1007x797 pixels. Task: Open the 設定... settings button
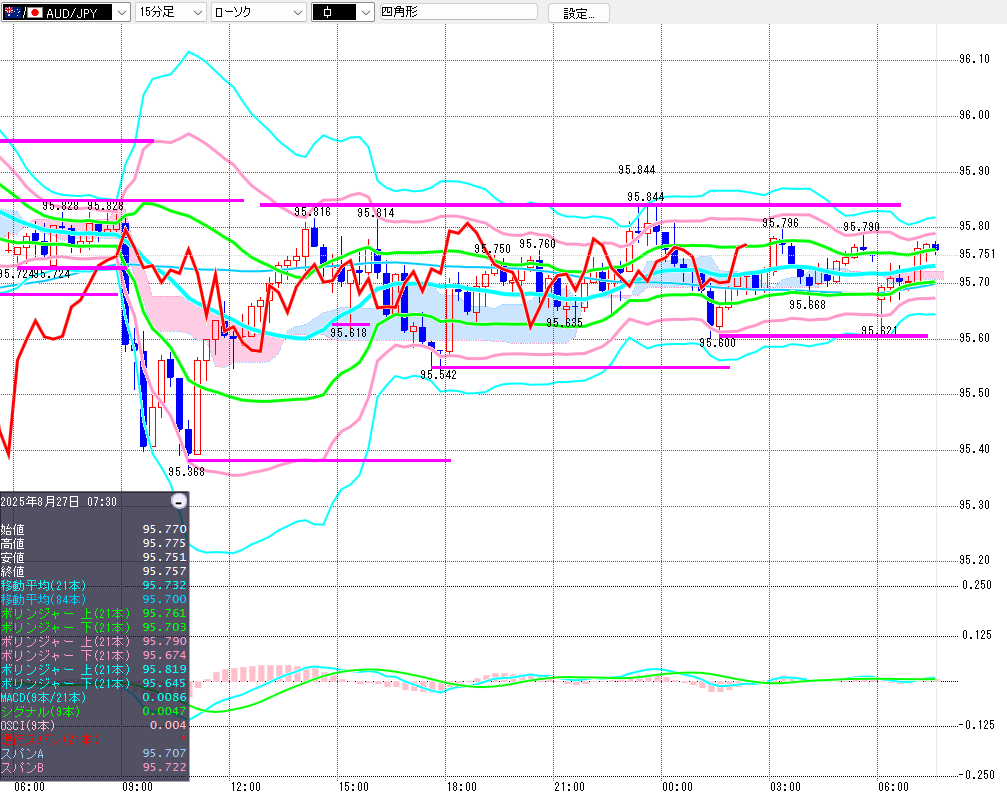pos(579,13)
